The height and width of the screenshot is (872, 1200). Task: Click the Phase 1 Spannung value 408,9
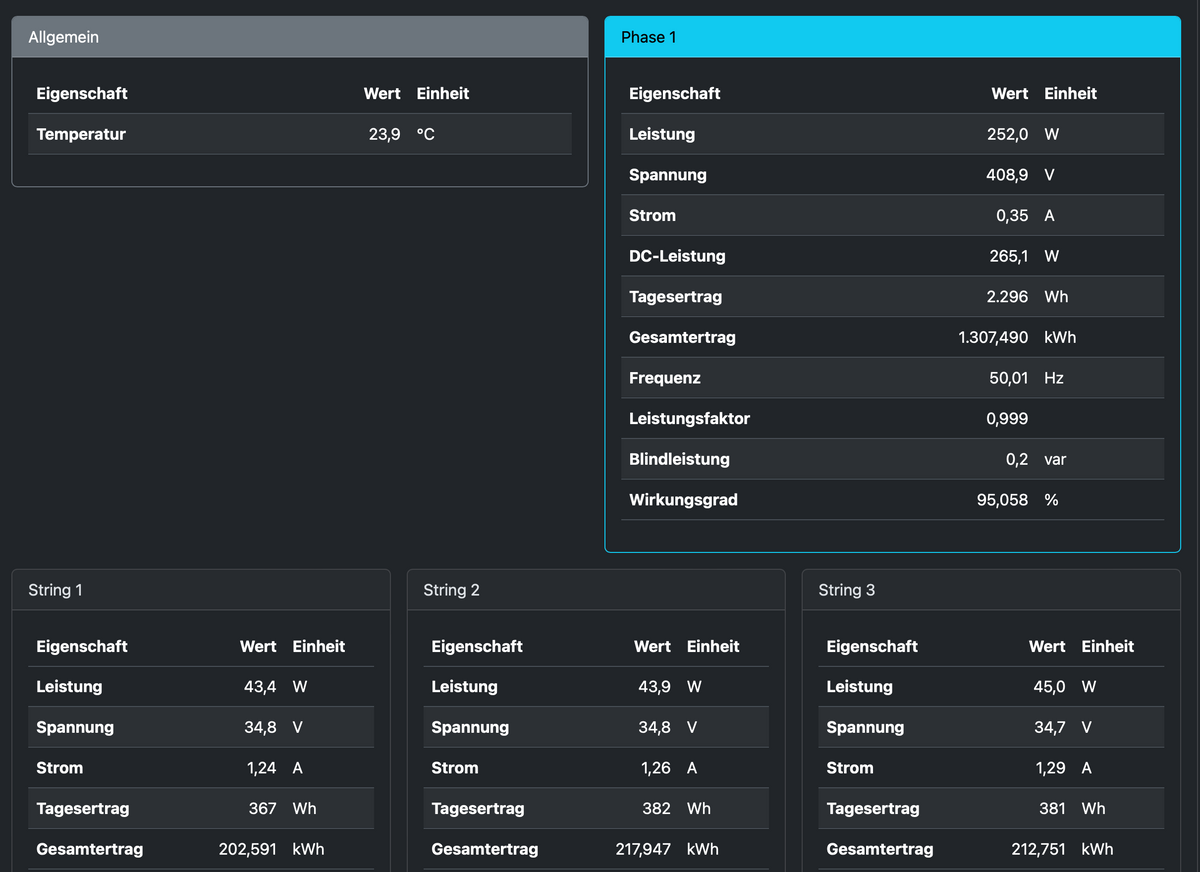[x=1007, y=175]
